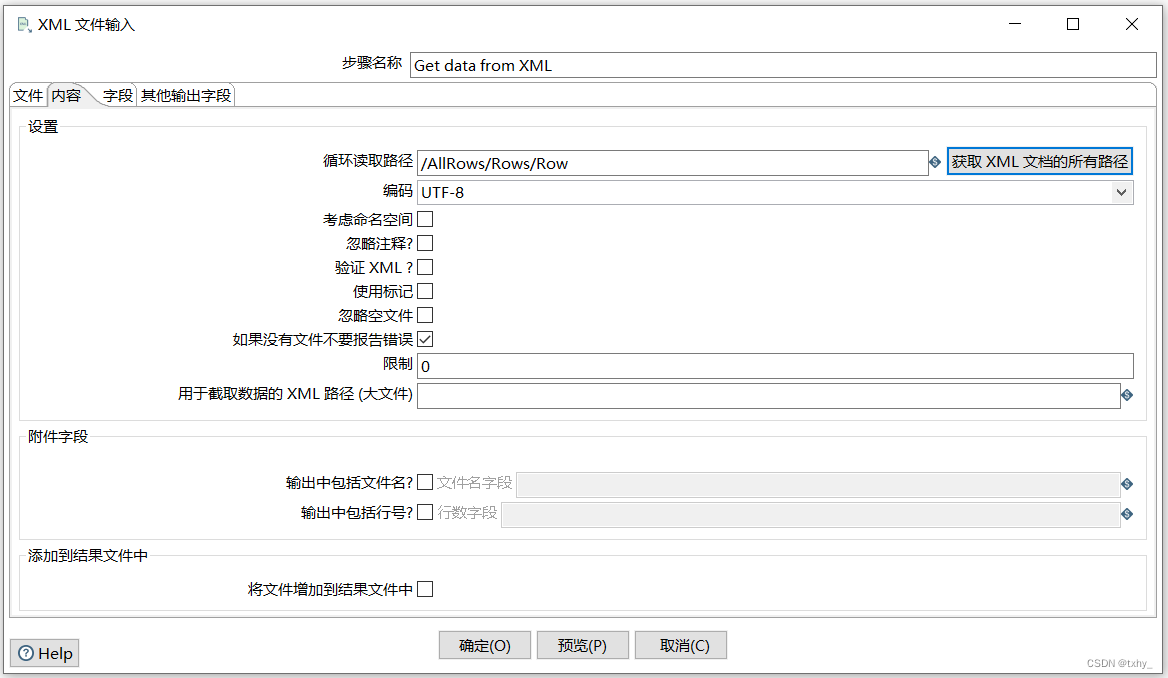Click the 预览 preview button

coord(582,644)
